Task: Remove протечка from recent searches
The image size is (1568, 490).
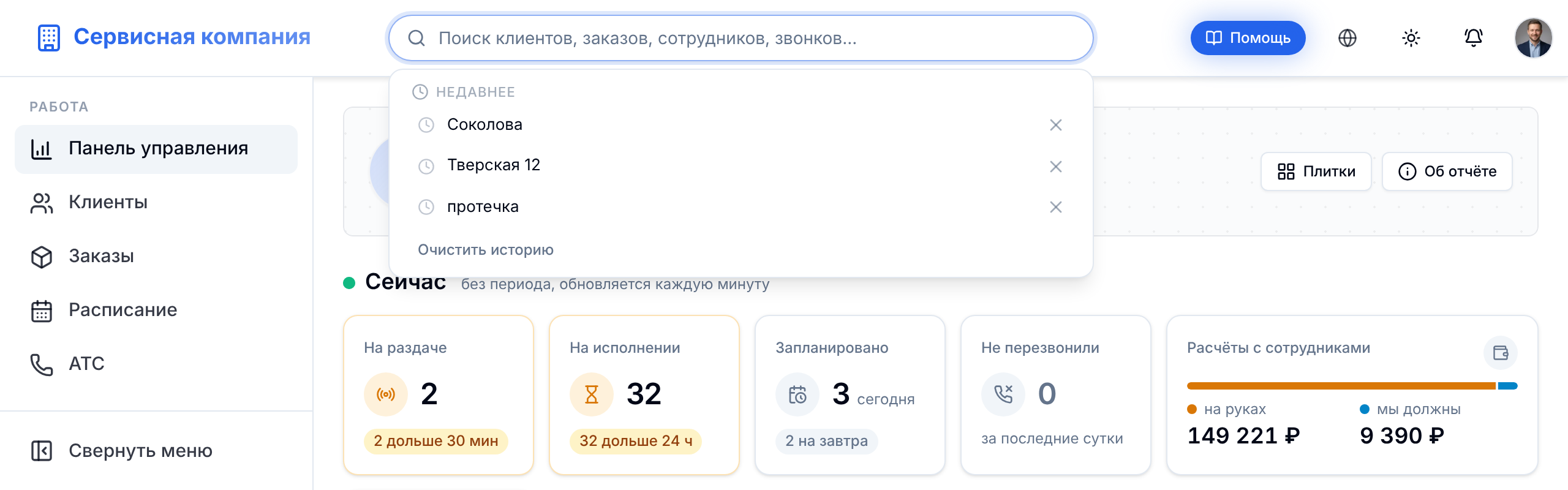Action: click(x=1056, y=207)
